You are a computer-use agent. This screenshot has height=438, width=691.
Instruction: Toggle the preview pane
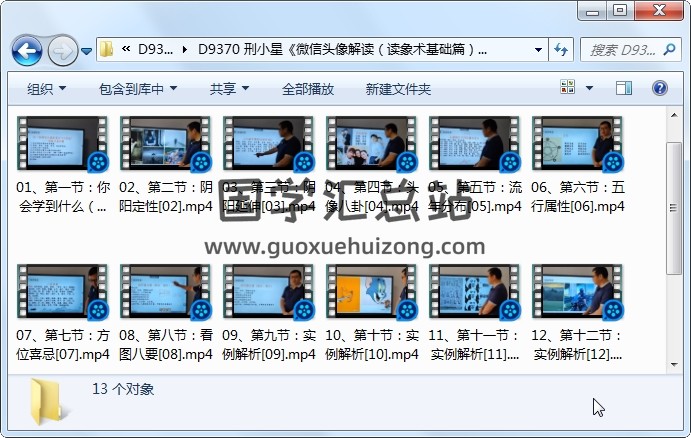pos(624,88)
